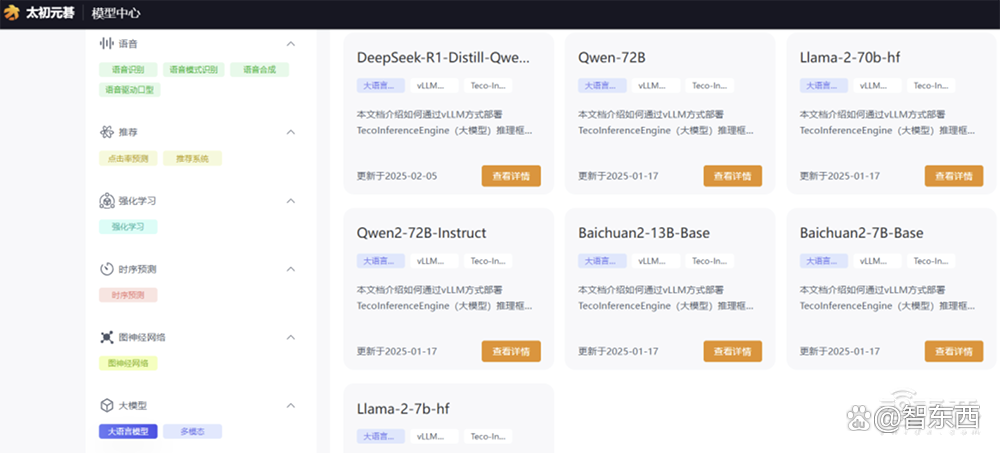View details for Qwen2-72B-Instruct model
The width and height of the screenshot is (1000, 453).
[x=511, y=351]
